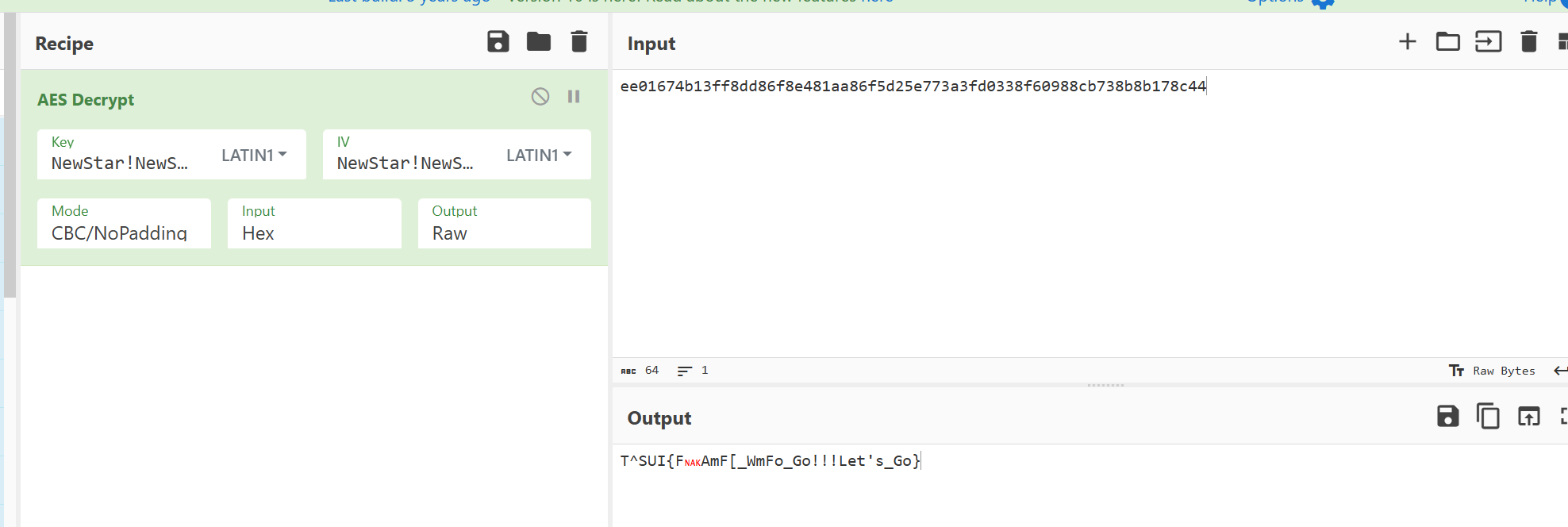This screenshot has width=1568, height=527.
Task: Change the CBC/NoPadding mode selector
Action: point(124,224)
